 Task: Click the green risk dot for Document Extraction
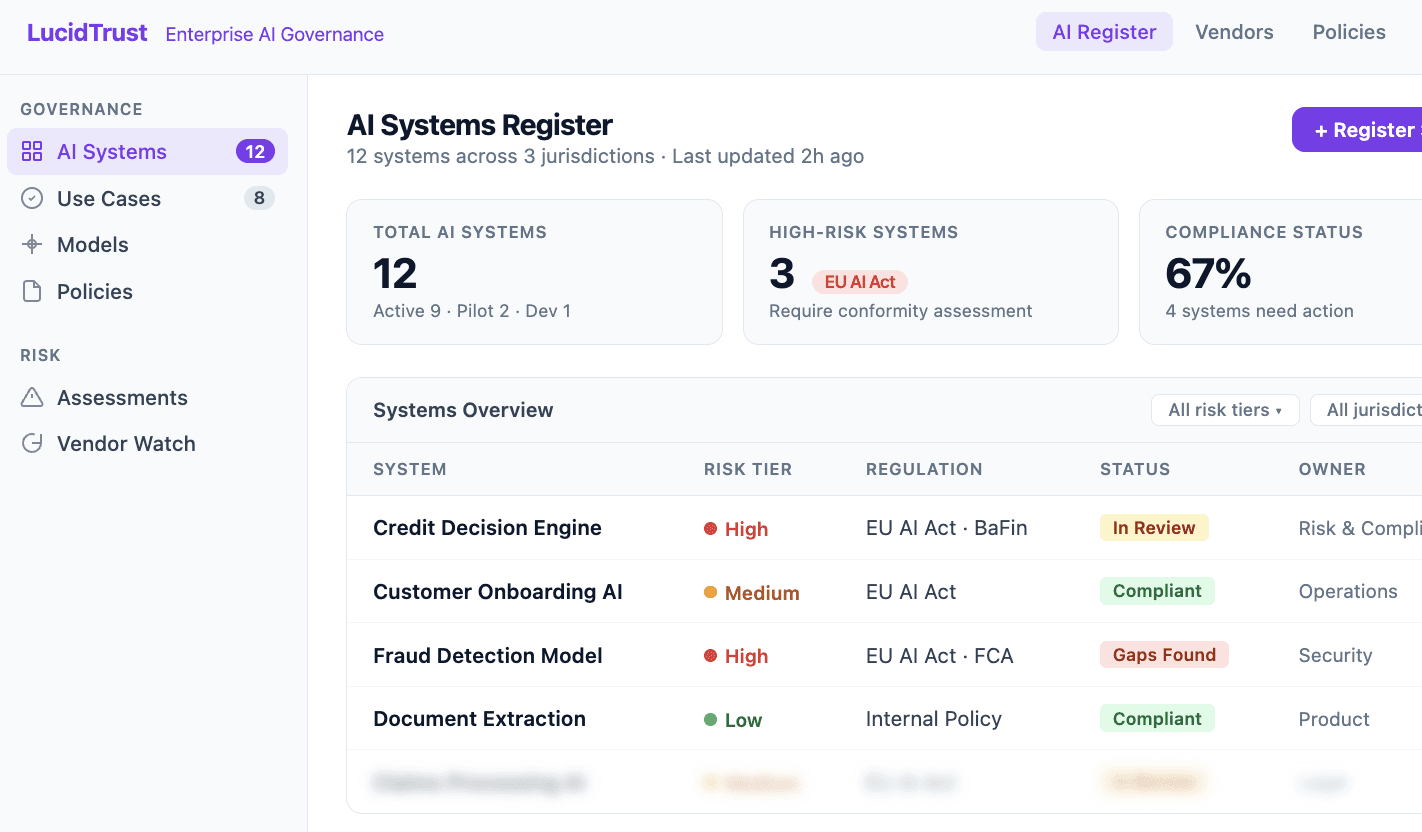pos(710,719)
